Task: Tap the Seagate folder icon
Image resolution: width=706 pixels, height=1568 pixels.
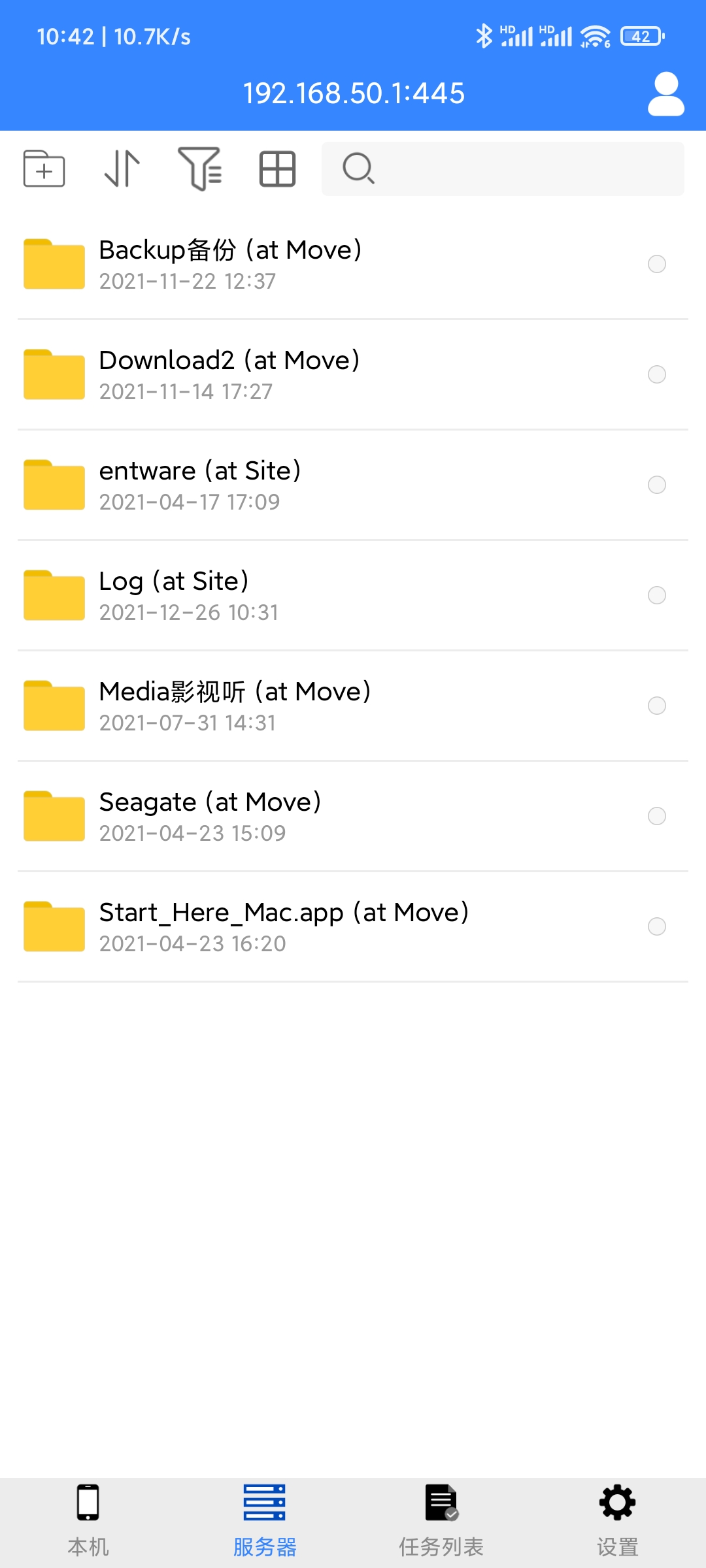Action: (x=54, y=816)
